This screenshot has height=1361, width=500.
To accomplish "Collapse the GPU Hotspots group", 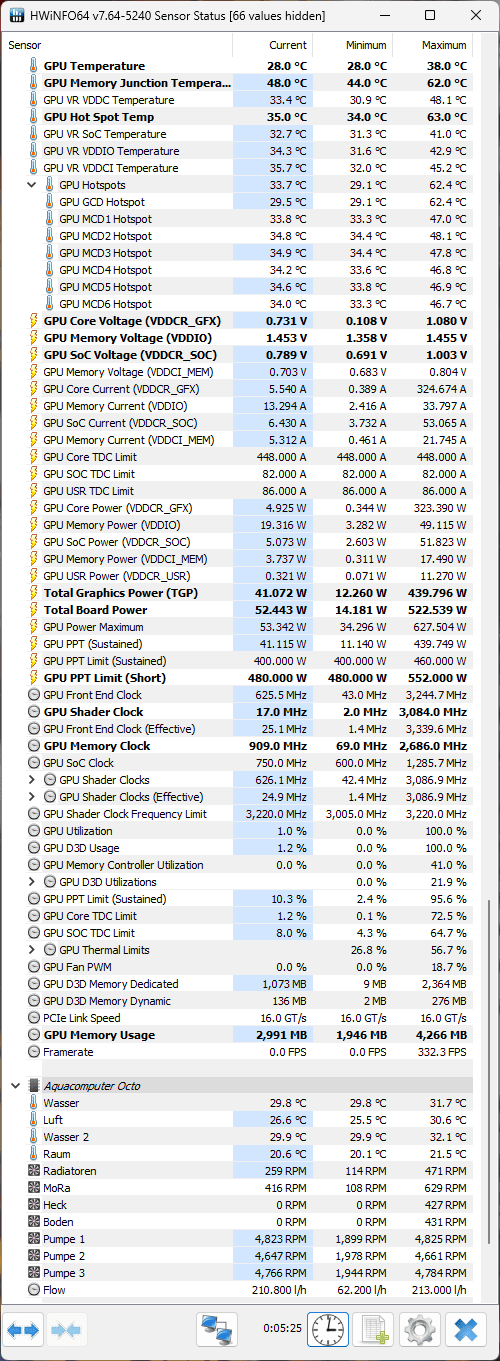I will pos(32,185).
